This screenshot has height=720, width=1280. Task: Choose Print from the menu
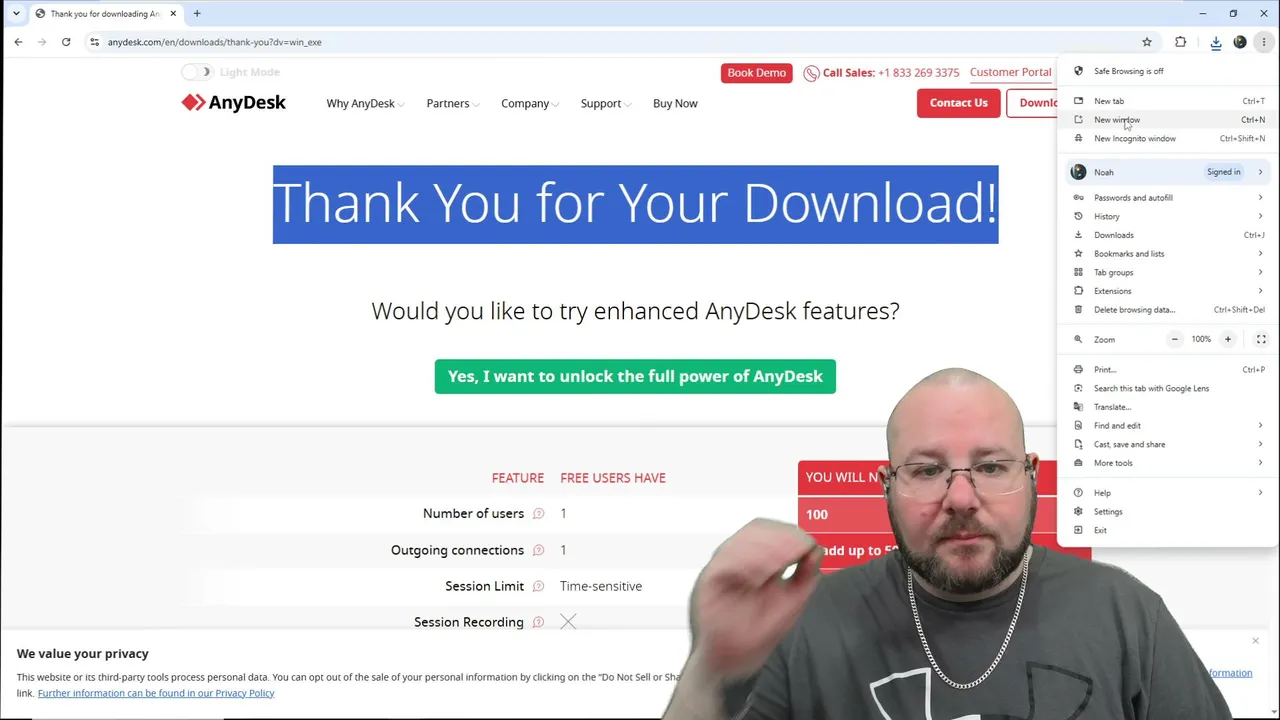click(x=1167, y=370)
